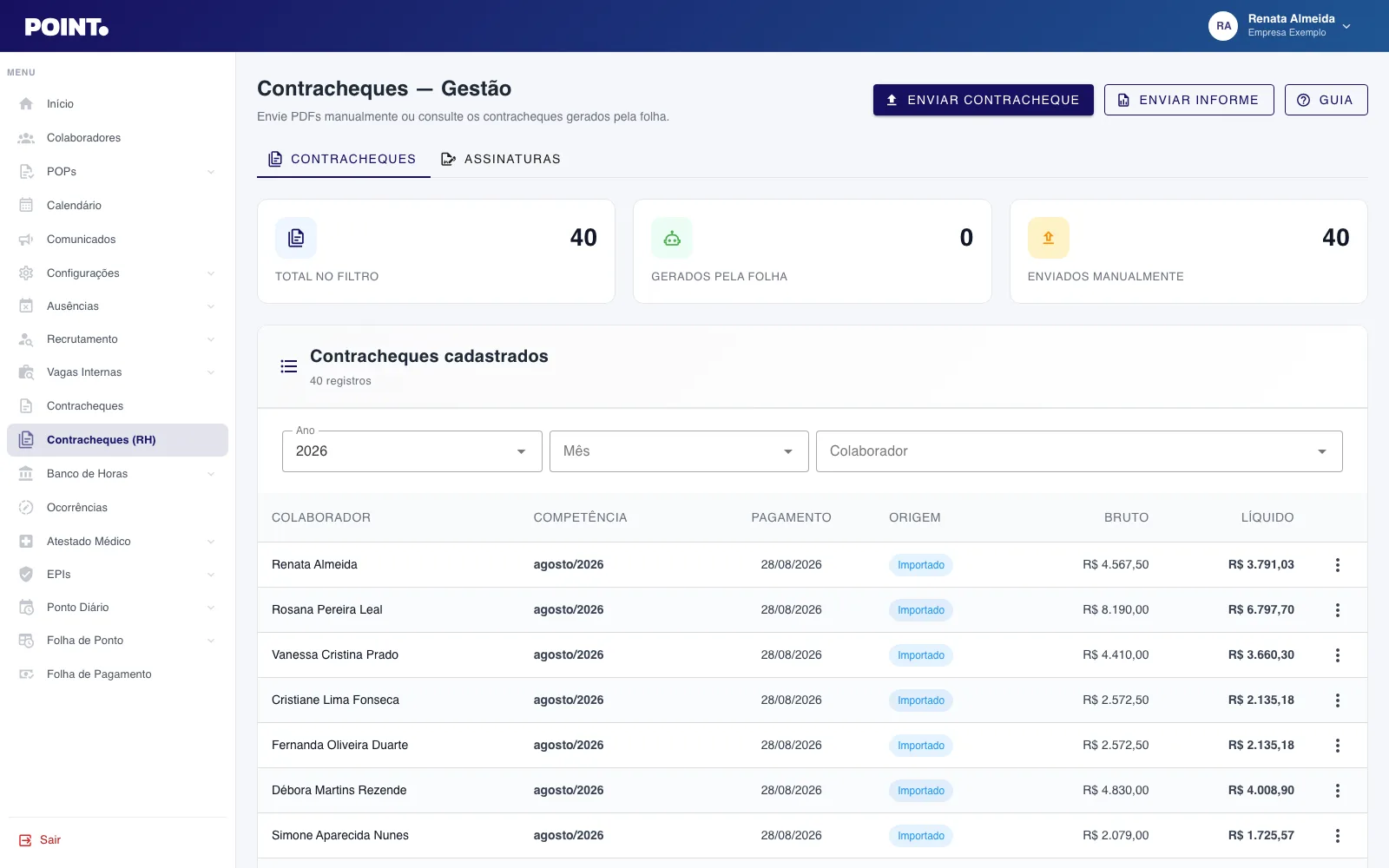Click the Vagas Internas icon
1389x868 pixels.
coord(26,372)
